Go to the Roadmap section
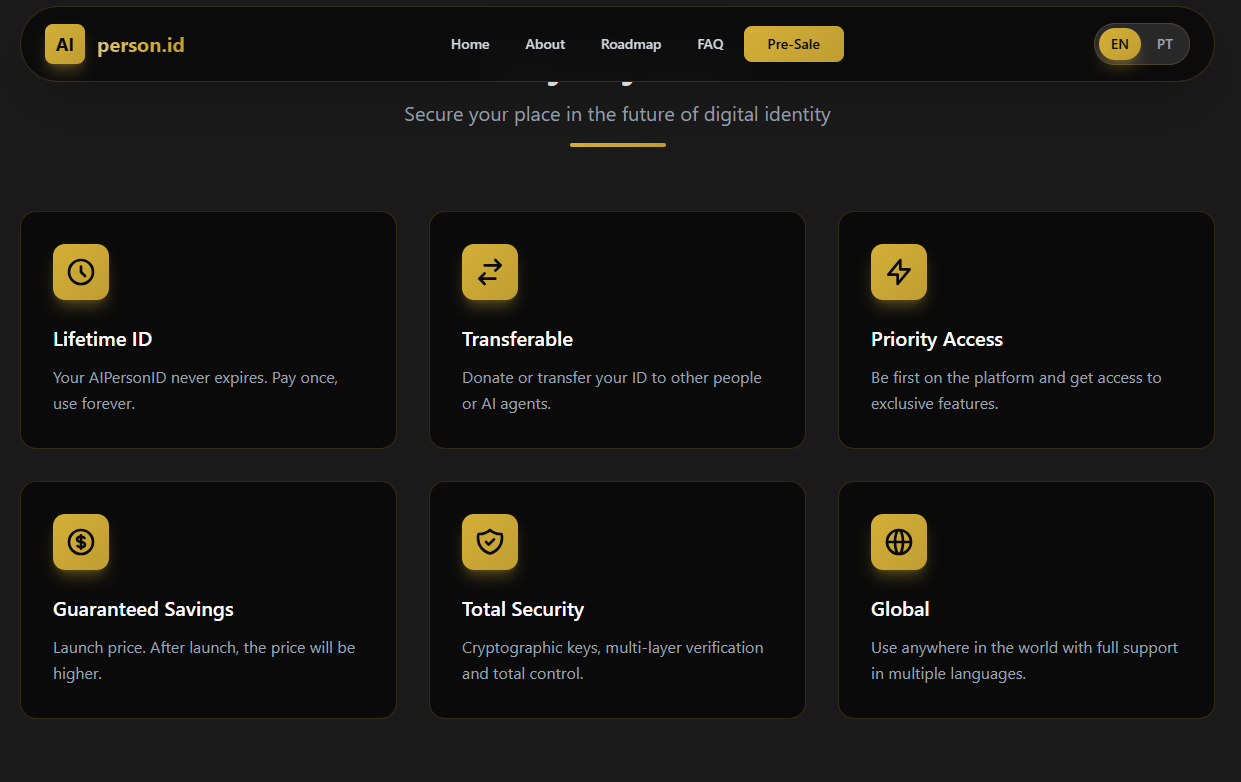The height and width of the screenshot is (782, 1241). click(631, 44)
